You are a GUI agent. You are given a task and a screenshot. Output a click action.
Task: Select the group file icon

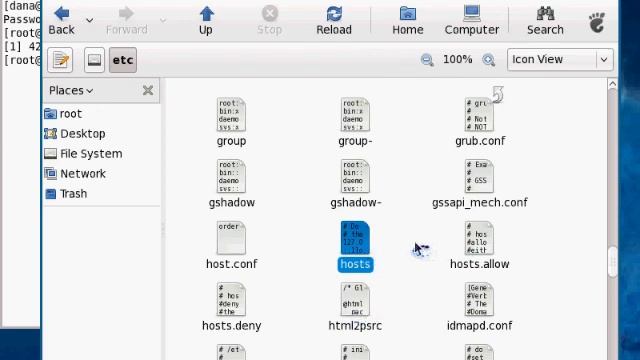[x=231, y=114]
